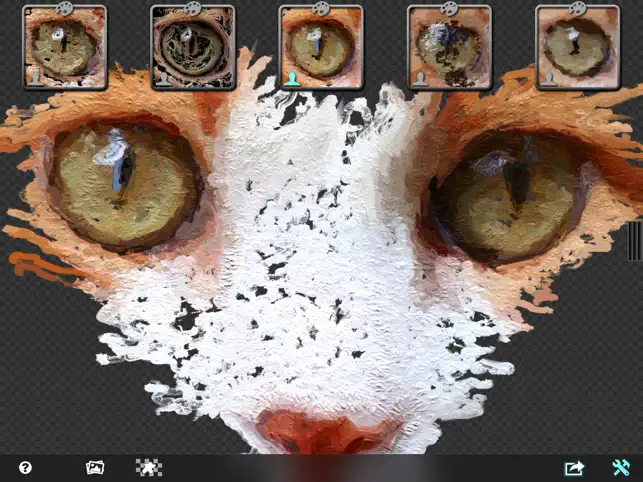This screenshot has height=482, width=643.
Task: Open the photo library icon
Action: tap(95, 468)
